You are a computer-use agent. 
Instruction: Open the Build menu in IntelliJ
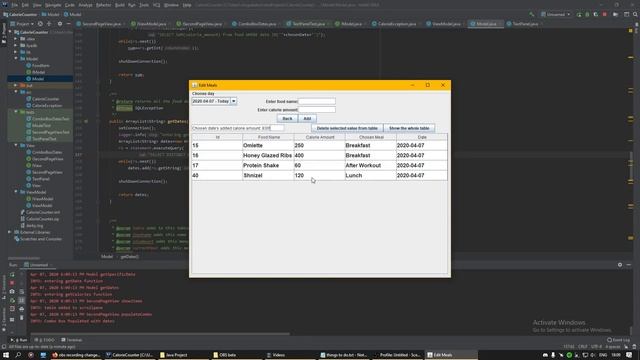[x=120, y=5]
